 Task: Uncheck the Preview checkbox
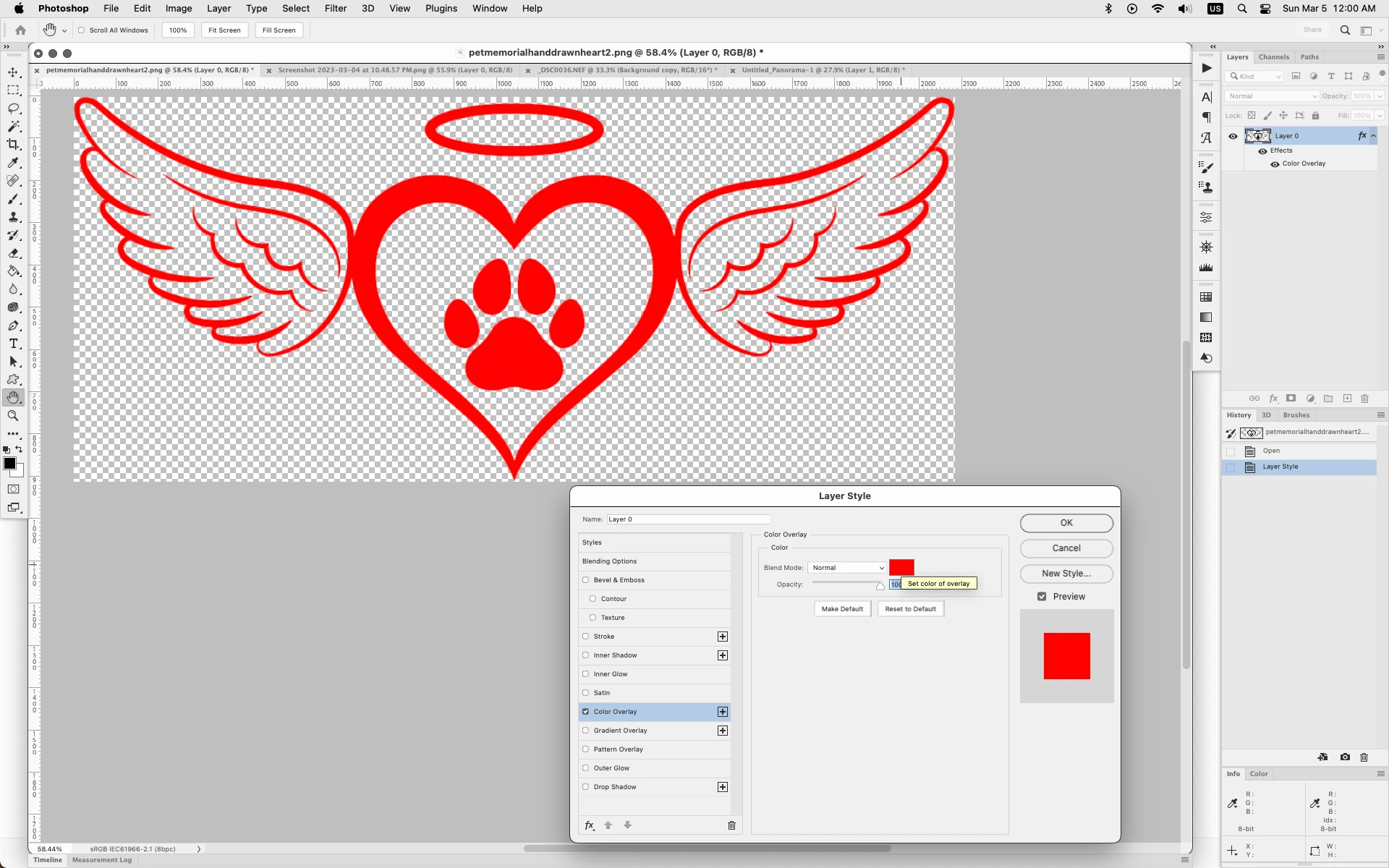pos(1042,597)
